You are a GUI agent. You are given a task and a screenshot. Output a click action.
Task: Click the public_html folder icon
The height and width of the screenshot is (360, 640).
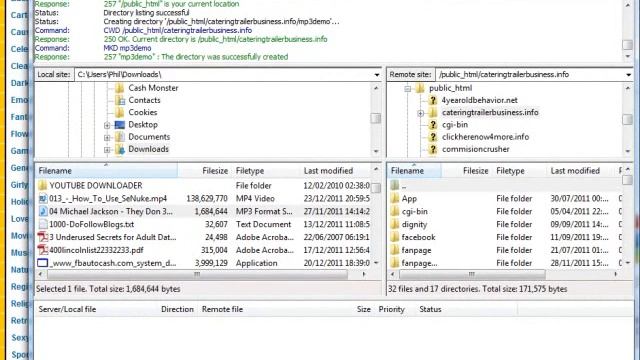[x=420, y=88]
